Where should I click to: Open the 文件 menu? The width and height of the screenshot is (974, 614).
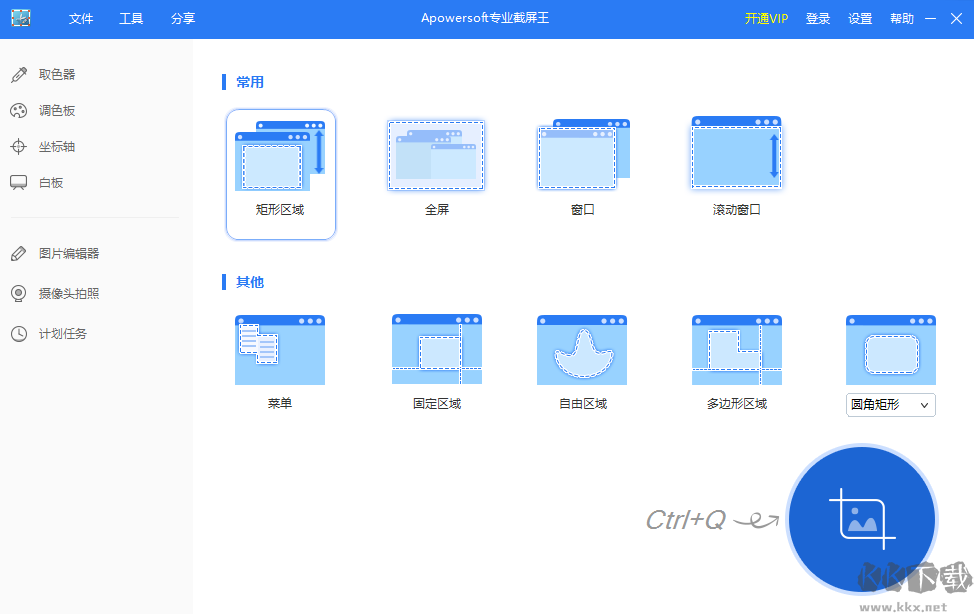pyautogui.click(x=81, y=19)
